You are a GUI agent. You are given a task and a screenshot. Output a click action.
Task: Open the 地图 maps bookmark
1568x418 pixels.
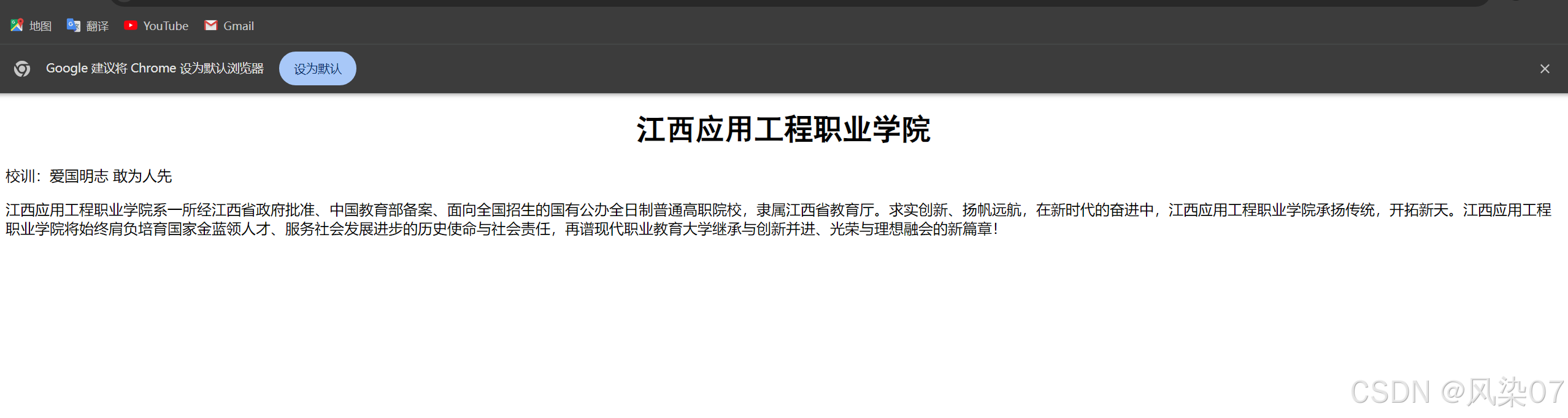click(x=31, y=26)
